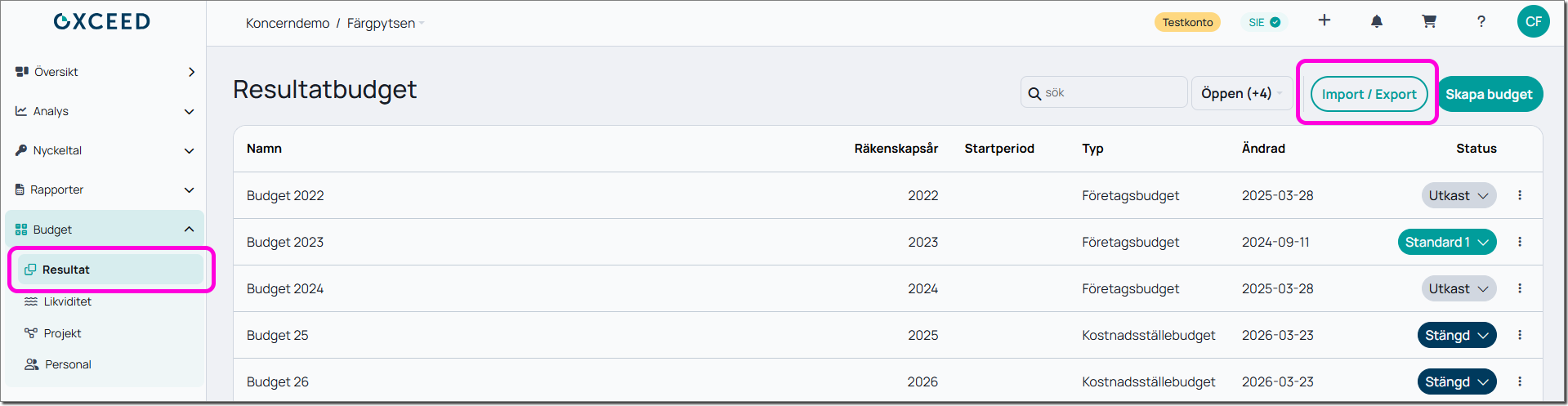Click the question mark help icon
The width and height of the screenshot is (1568, 406).
[1481, 22]
